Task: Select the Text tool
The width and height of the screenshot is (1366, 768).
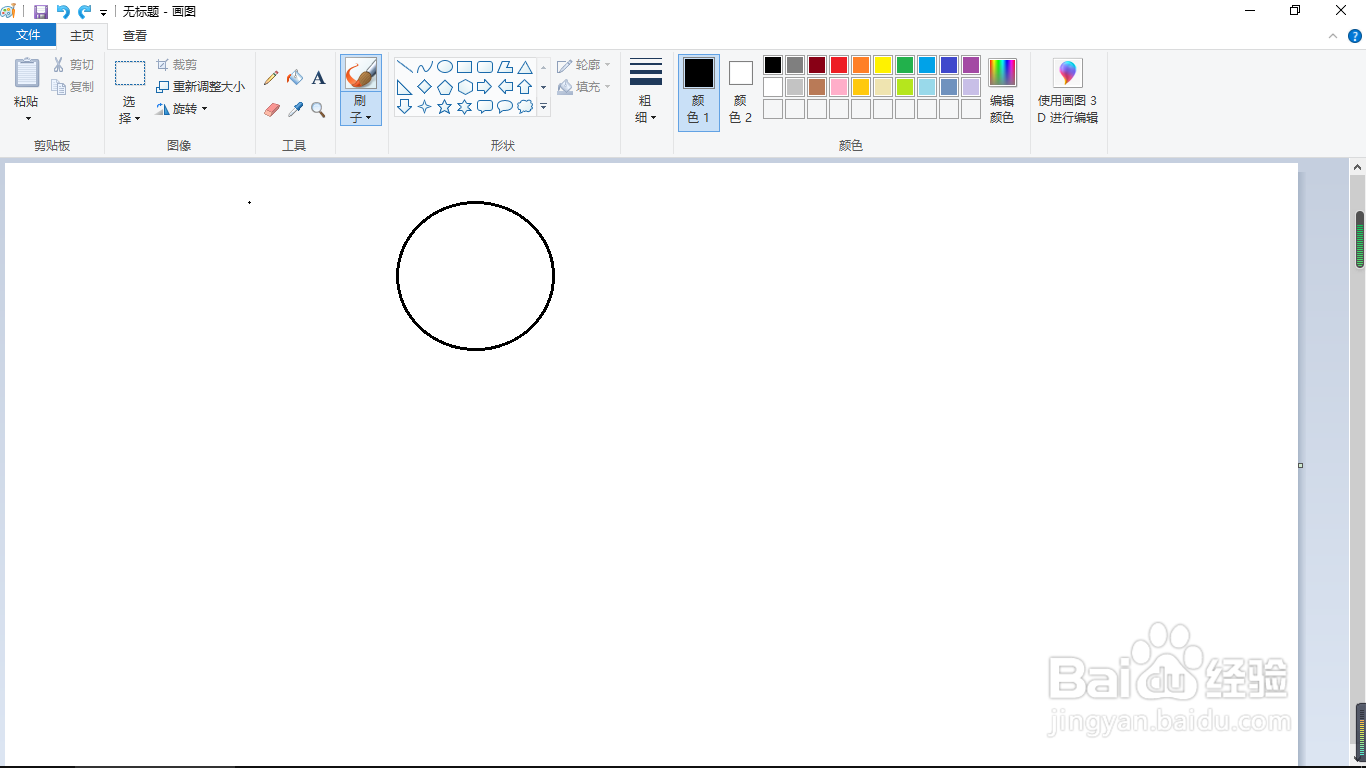Action: pyautogui.click(x=318, y=78)
